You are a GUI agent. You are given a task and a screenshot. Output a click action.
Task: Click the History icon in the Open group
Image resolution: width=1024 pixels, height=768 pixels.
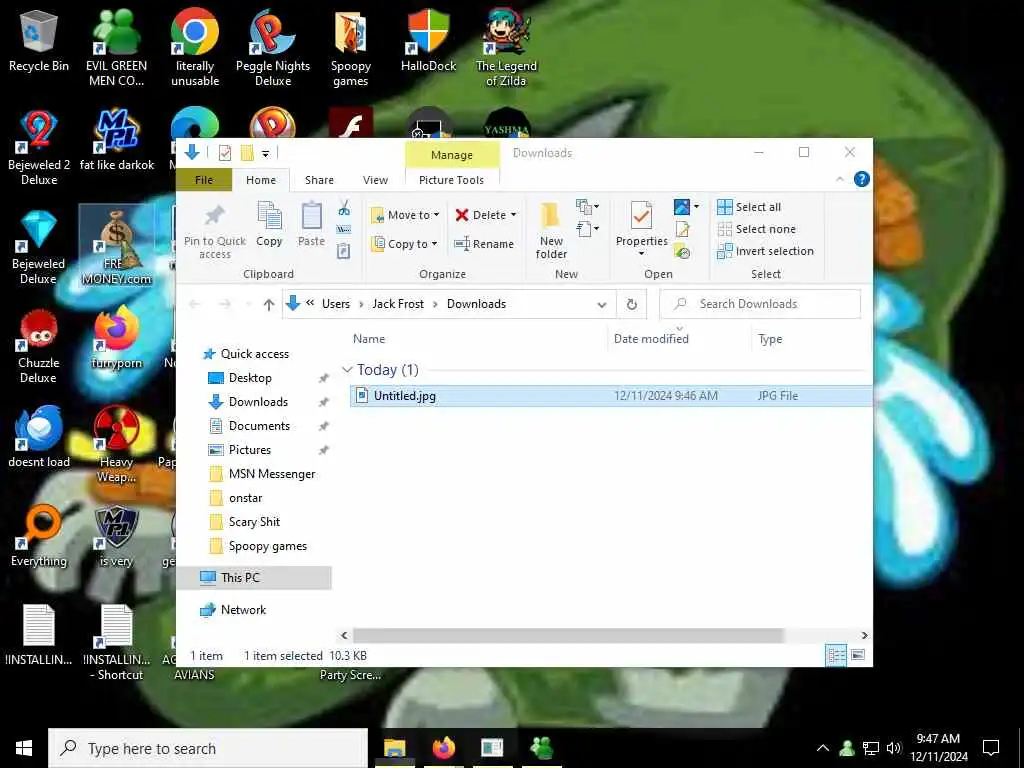click(x=682, y=251)
